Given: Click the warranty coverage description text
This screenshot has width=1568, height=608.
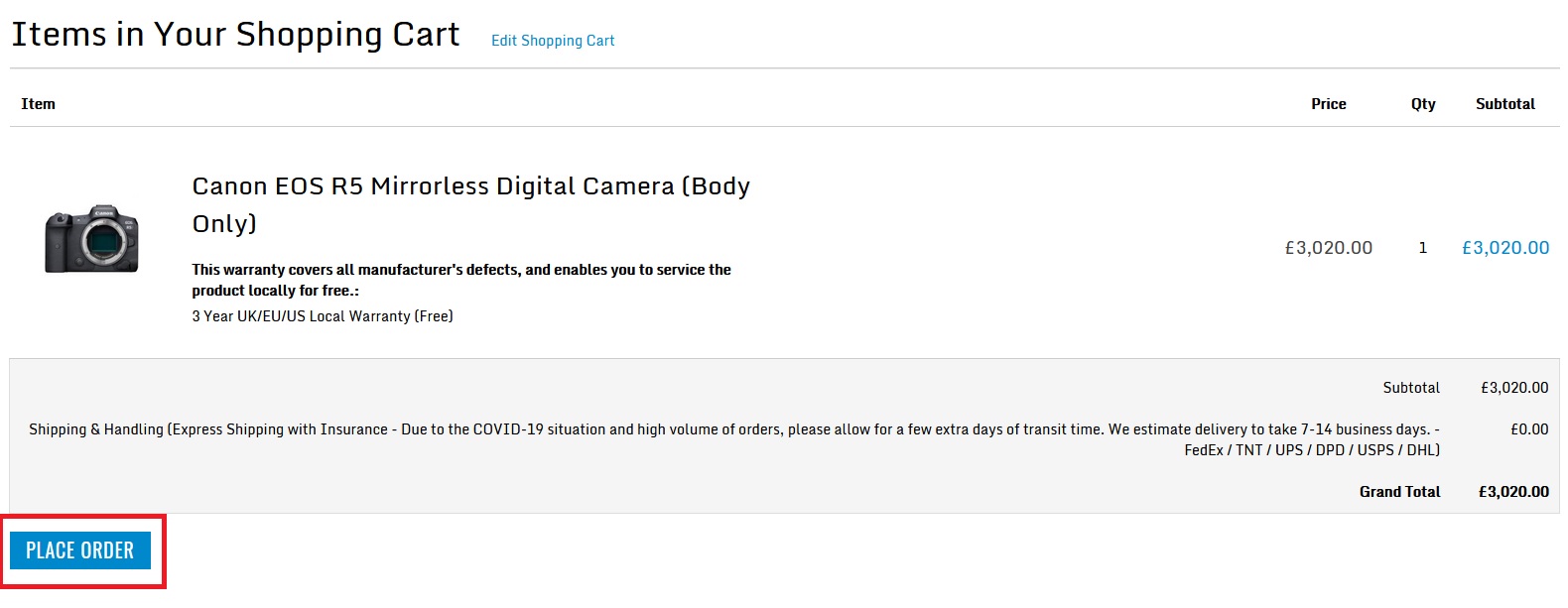Looking at the screenshot, I should pos(461,280).
